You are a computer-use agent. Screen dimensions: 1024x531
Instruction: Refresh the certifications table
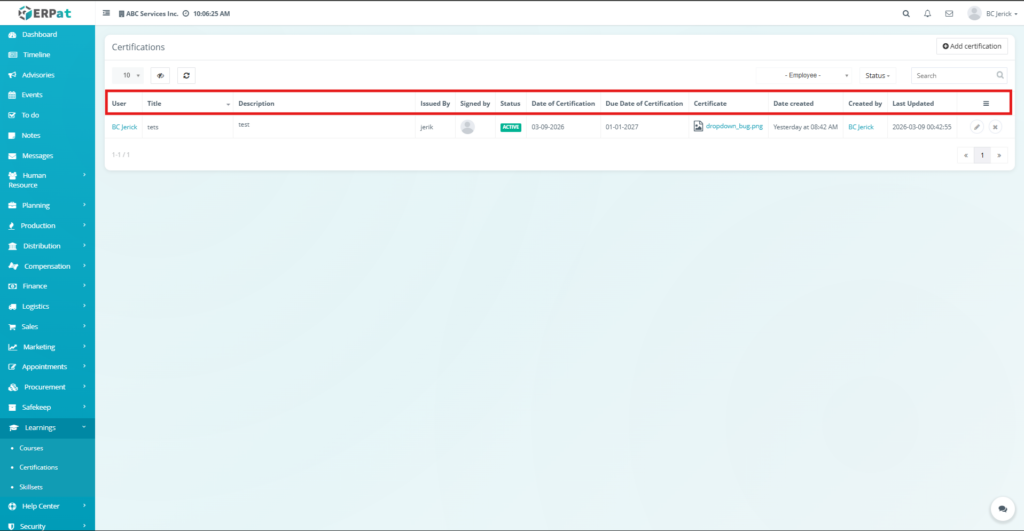point(186,75)
